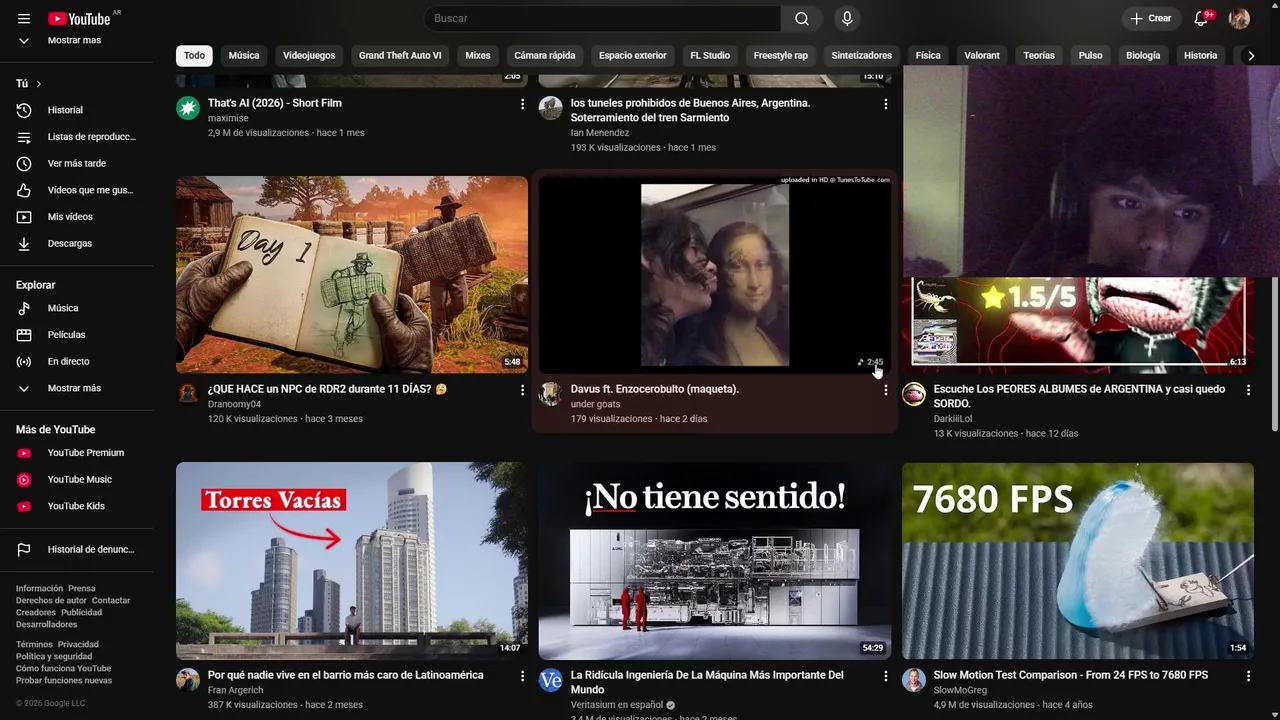Open Videos que me gustan

(76, 190)
